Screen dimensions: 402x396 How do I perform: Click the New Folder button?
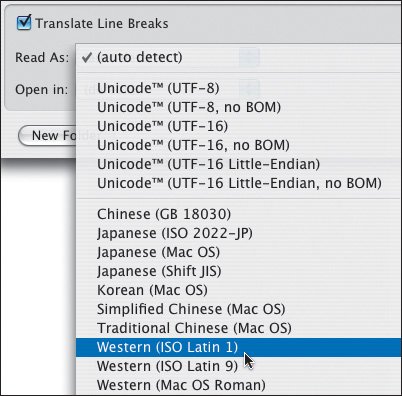(47, 136)
